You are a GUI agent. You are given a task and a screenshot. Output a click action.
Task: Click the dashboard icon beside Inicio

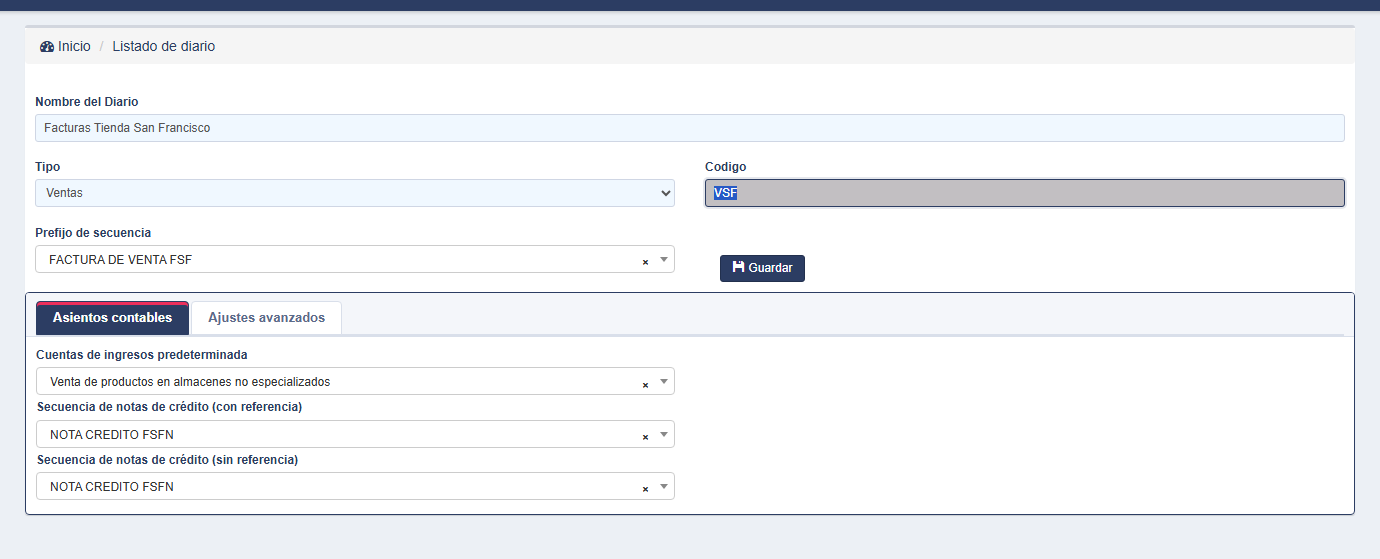[47, 47]
